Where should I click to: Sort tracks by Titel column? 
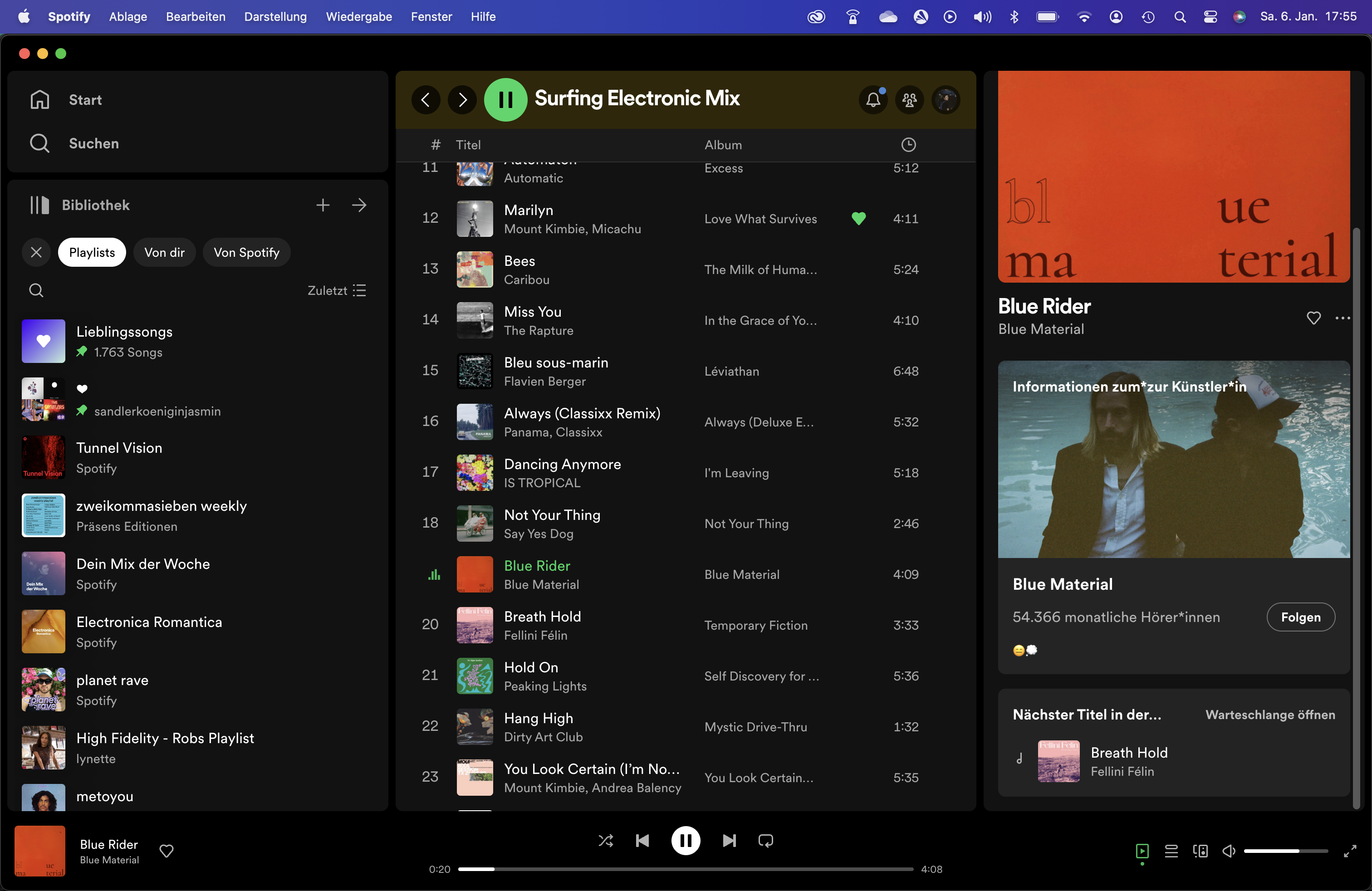pyautogui.click(x=468, y=145)
